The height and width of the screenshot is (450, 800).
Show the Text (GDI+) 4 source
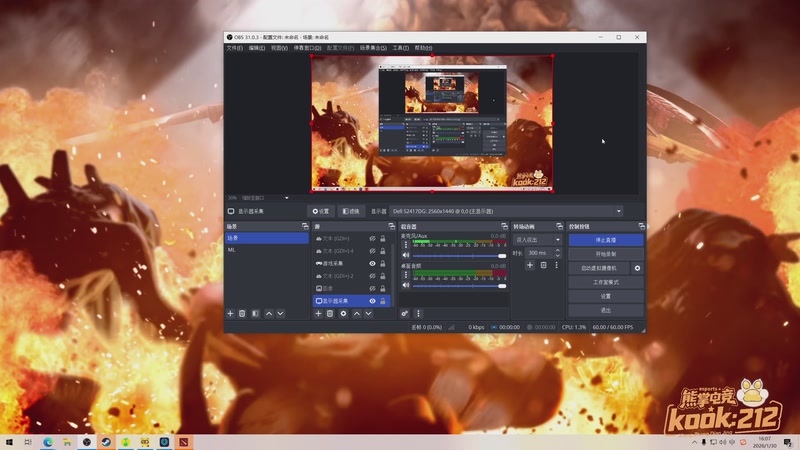pos(372,251)
